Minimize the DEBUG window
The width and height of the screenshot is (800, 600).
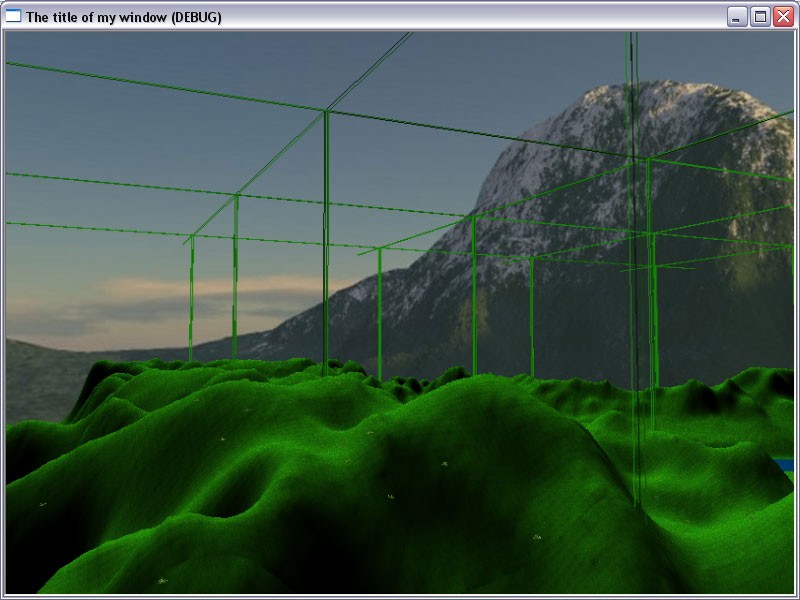coord(737,17)
